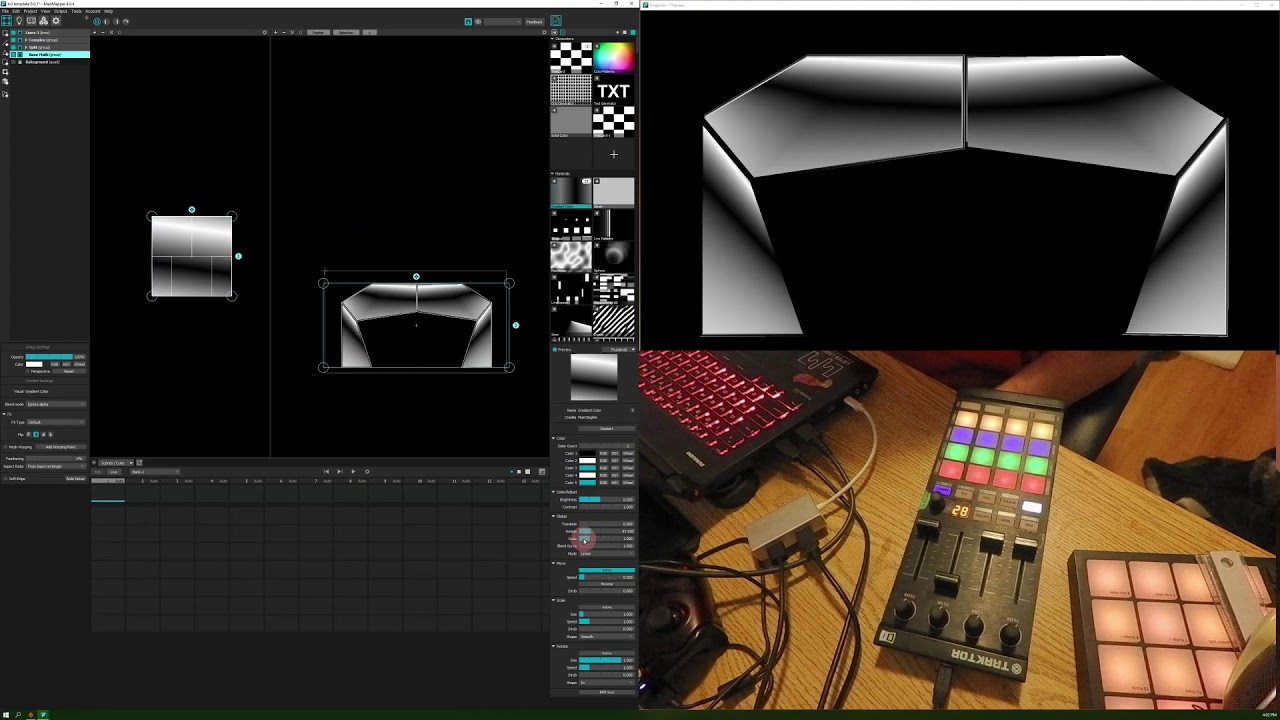Viewport: 1280px width, 720px height.
Task: Toggle lock on Base Walls group
Action: pos(20,55)
